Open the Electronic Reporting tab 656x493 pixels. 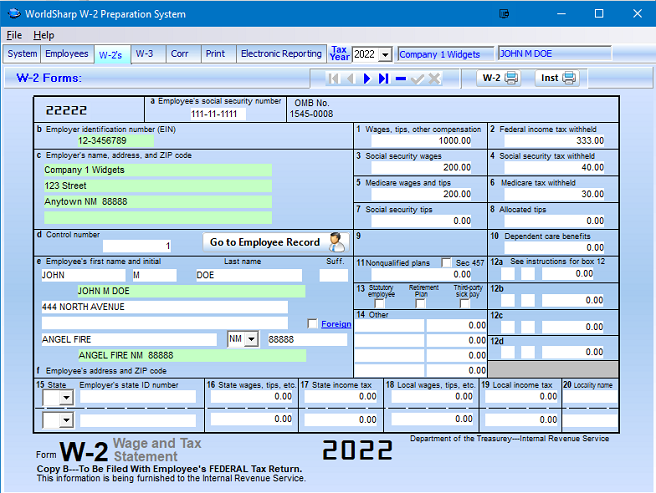coord(281,54)
